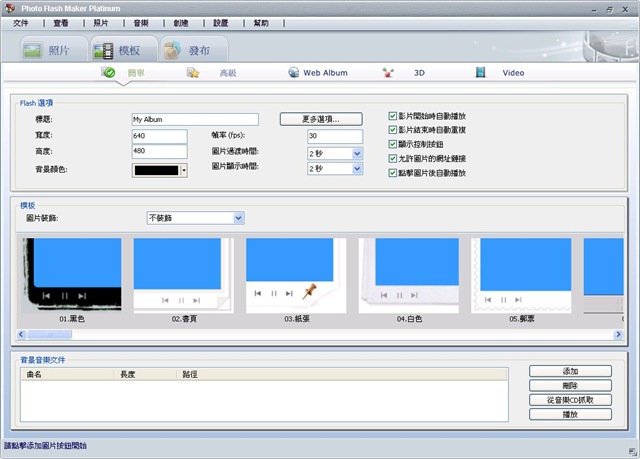
Task: Toggle 顯示控制按鈕 checkbox
Action: [x=392, y=144]
